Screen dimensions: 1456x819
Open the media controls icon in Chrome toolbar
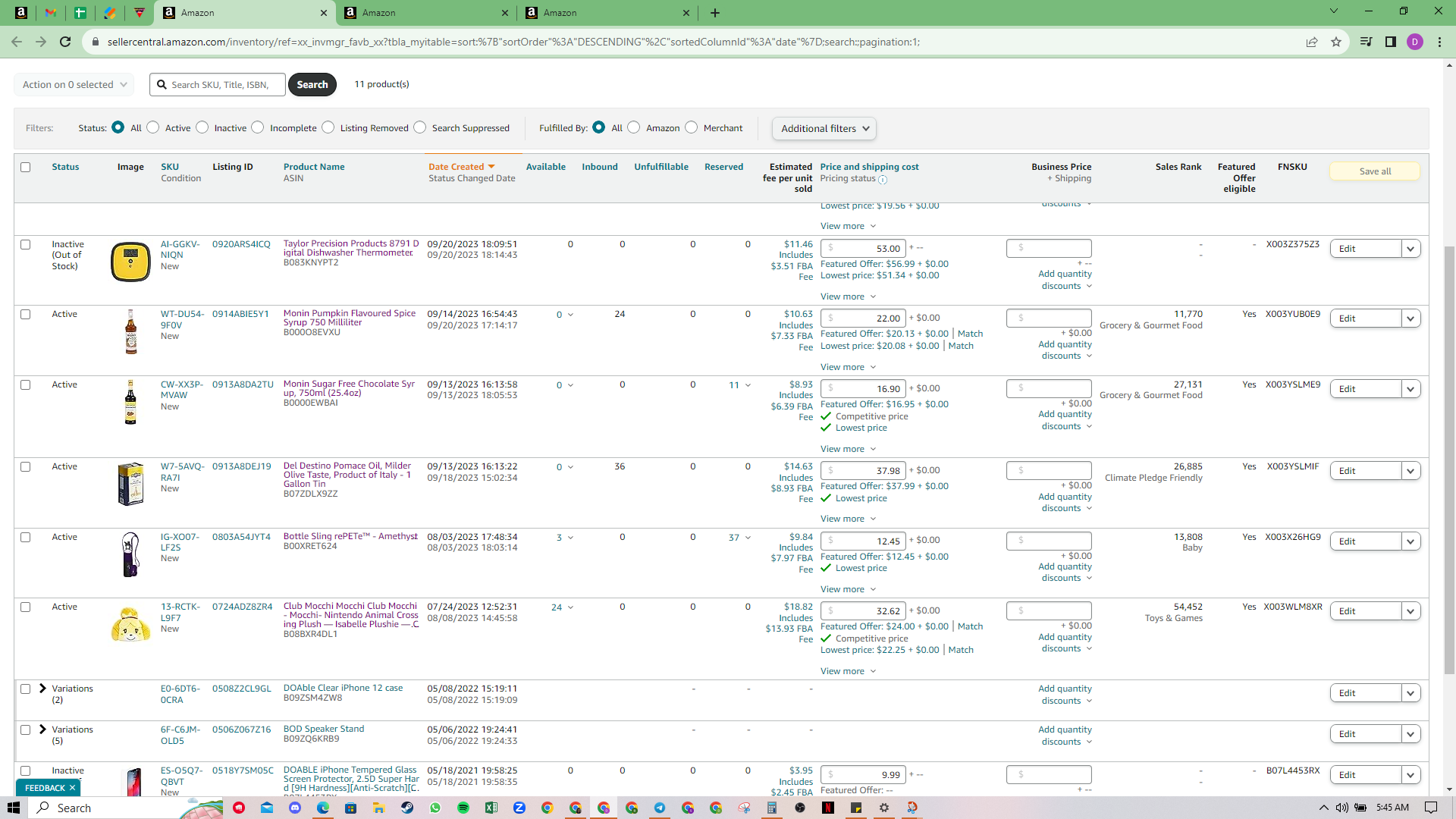pos(1366,42)
